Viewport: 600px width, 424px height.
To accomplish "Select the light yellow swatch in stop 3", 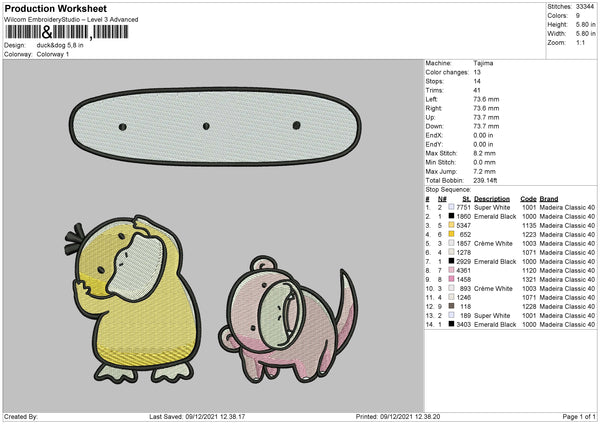I will point(452,225).
